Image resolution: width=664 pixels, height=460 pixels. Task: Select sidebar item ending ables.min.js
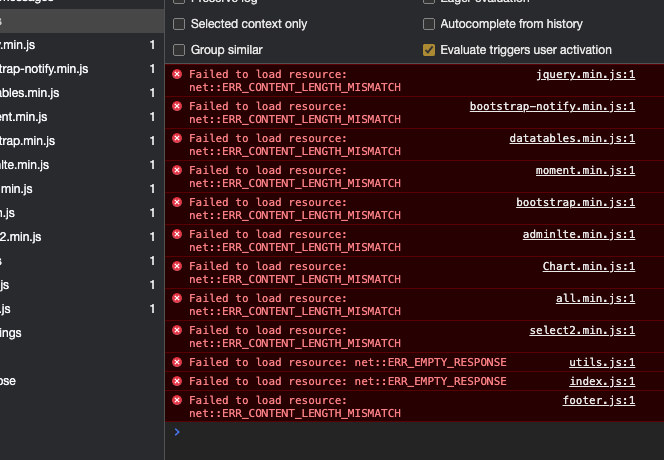tap(82, 93)
